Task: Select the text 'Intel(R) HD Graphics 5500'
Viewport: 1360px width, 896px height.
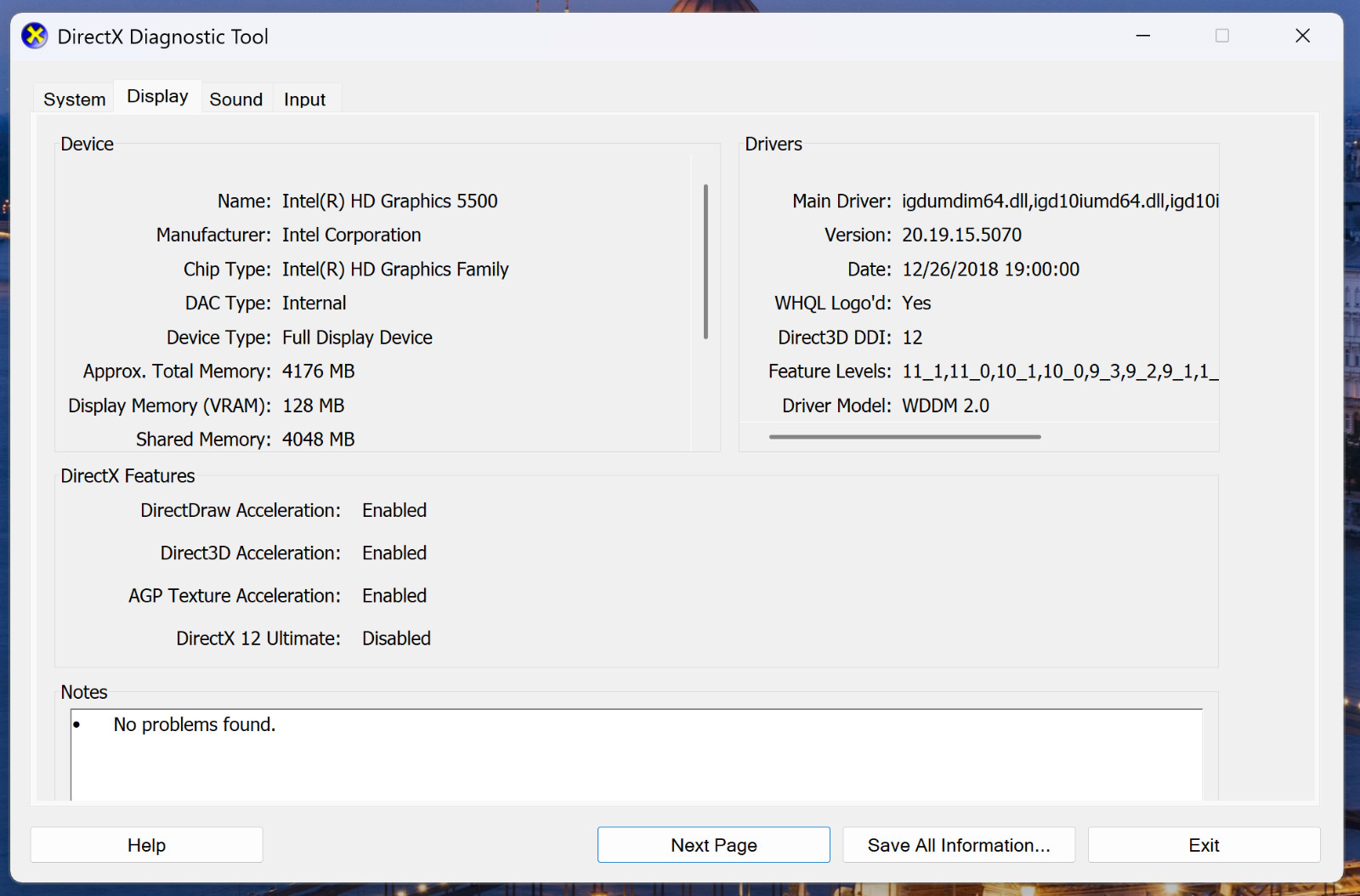Action: point(390,201)
